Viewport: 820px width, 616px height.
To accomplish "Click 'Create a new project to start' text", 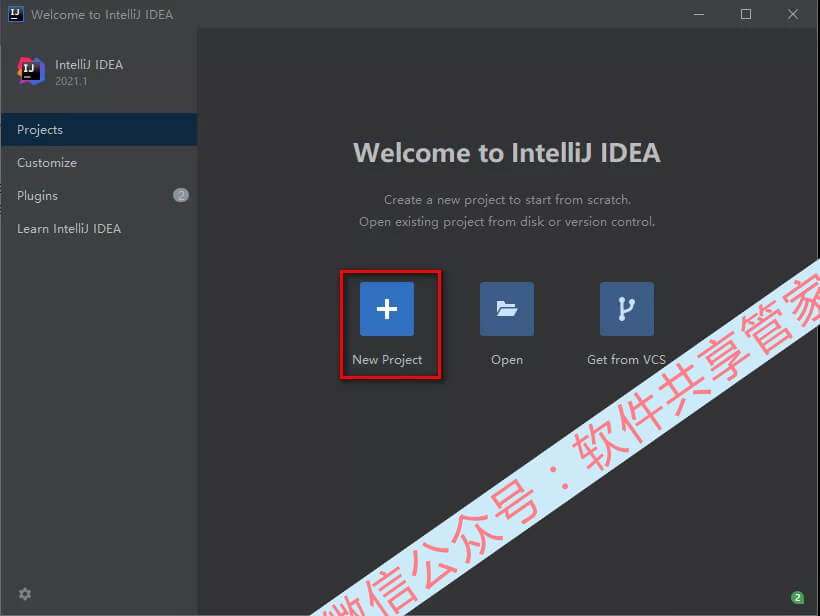I will click(x=507, y=200).
